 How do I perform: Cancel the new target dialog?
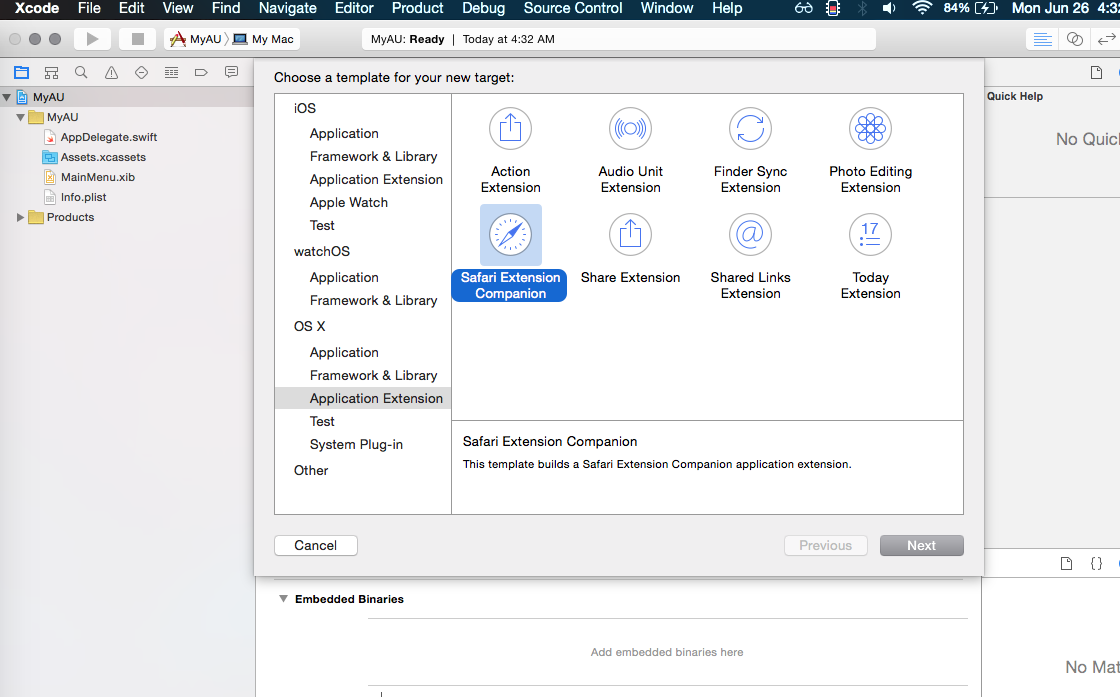(x=316, y=546)
